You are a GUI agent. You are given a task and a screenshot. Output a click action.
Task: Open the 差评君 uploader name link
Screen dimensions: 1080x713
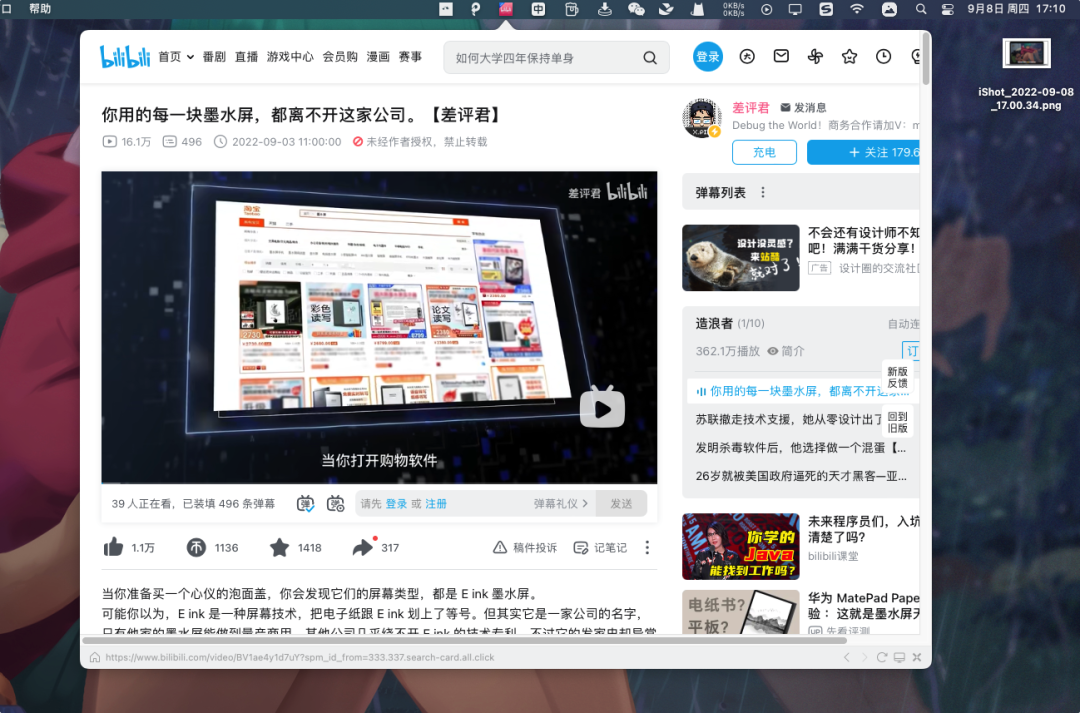[x=750, y=107]
